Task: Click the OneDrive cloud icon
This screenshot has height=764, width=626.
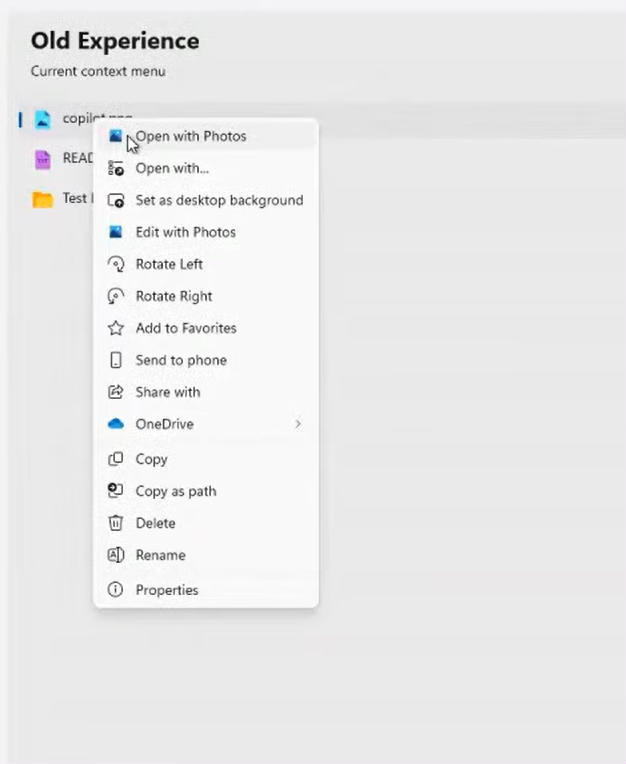Action: point(116,424)
